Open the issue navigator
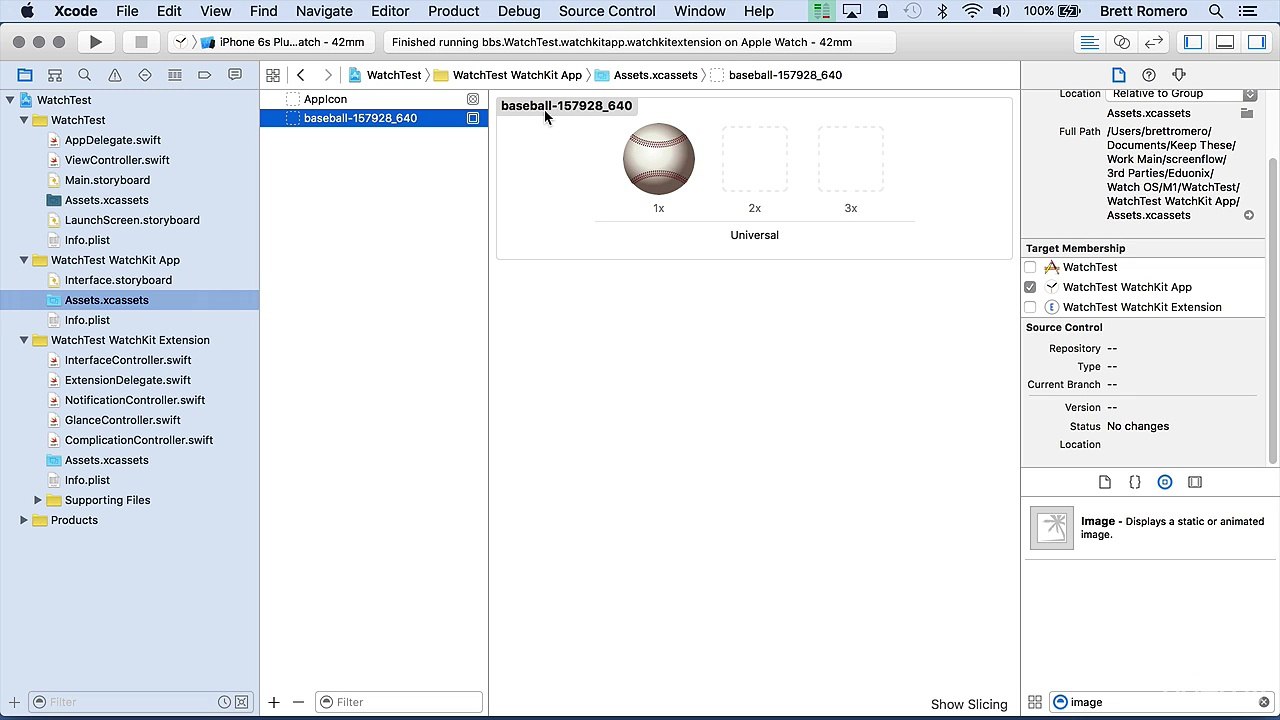Image resolution: width=1280 pixels, height=720 pixels. pyautogui.click(x=115, y=75)
